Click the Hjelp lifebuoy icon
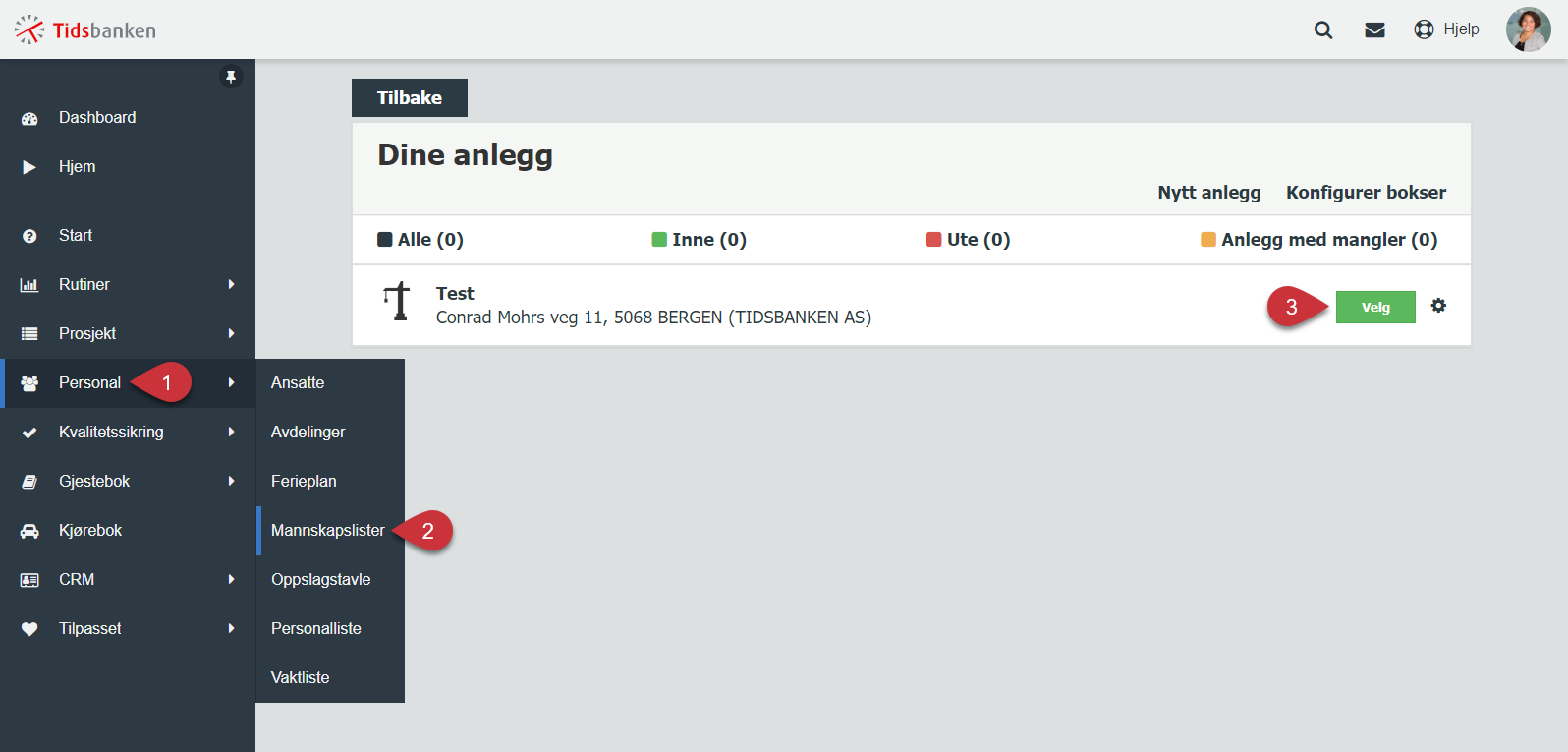Image resolution: width=1568 pixels, height=752 pixels. tap(1424, 29)
